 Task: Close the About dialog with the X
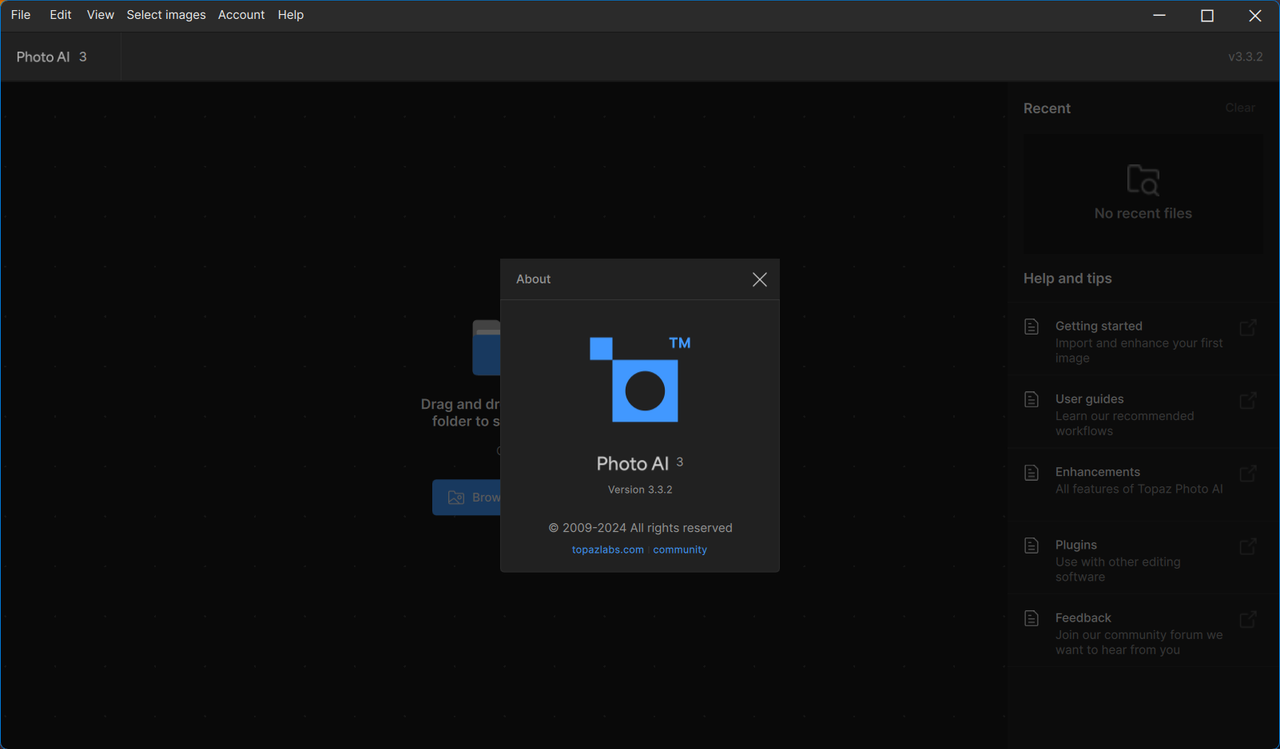click(x=760, y=280)
